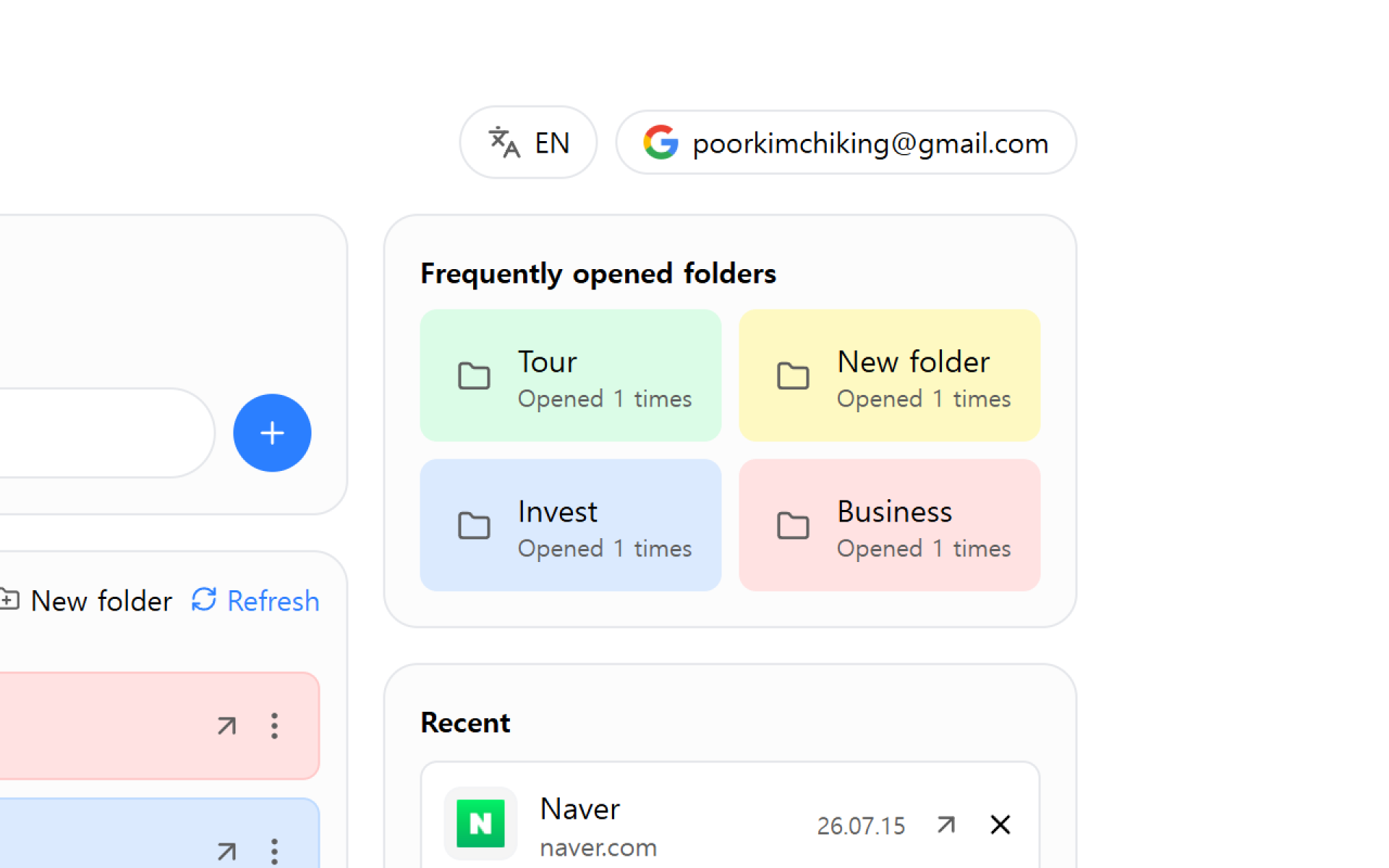Click the Google logo icon
Viewport: 1389px width, 868px height.
pyautogui.click(x=660, y=142)
